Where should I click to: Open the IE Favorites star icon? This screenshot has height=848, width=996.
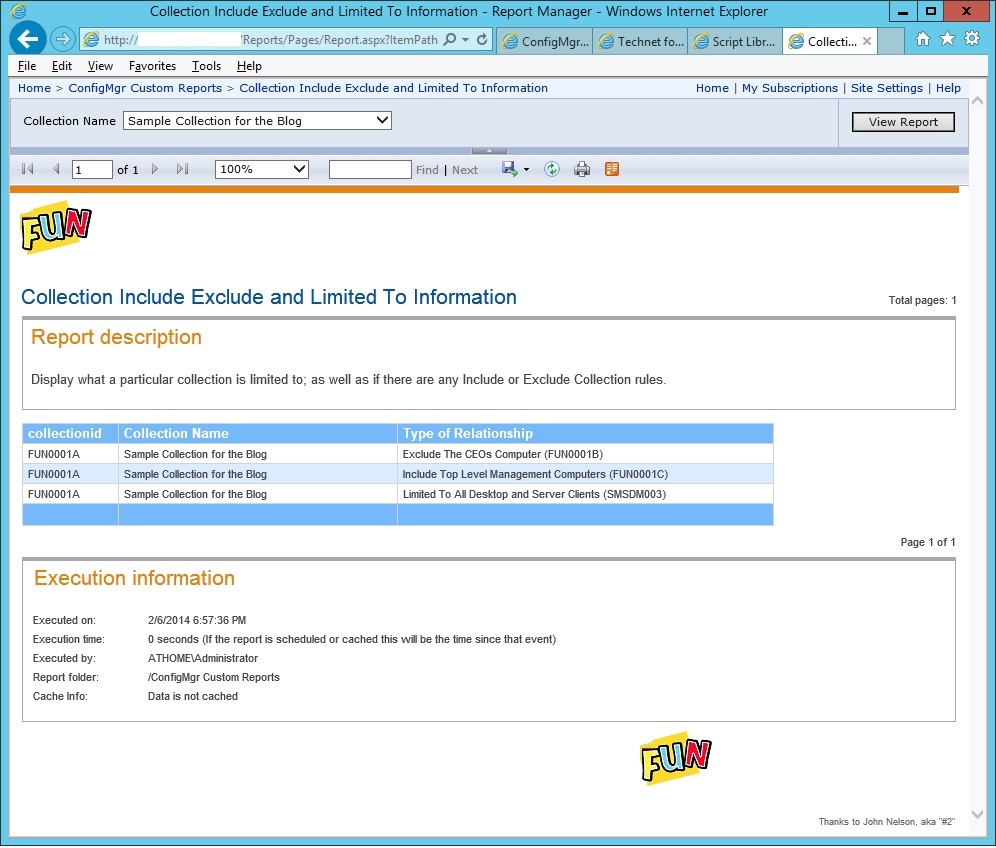coord(947,39)
